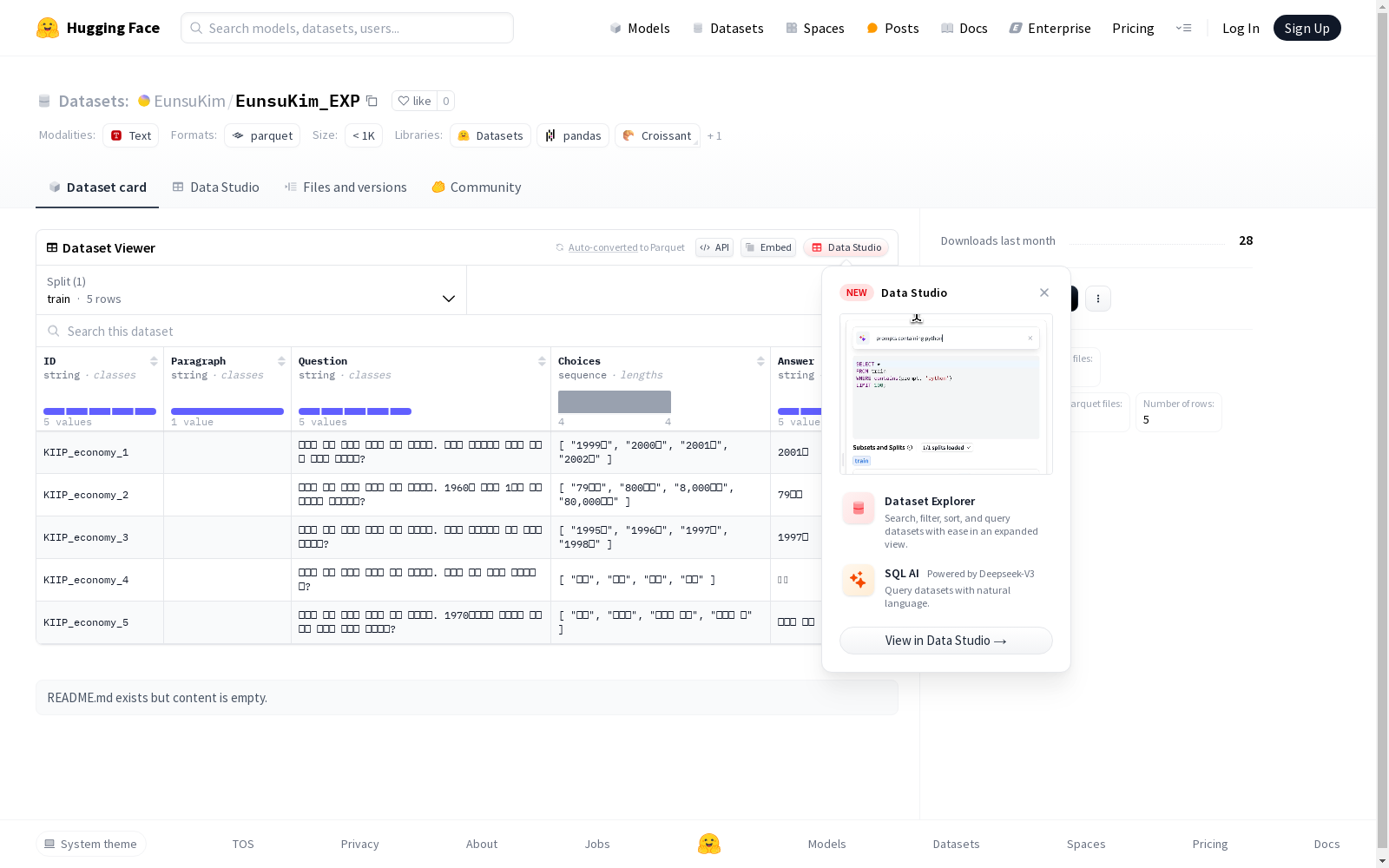Click the Embed button

click(768, 247)
